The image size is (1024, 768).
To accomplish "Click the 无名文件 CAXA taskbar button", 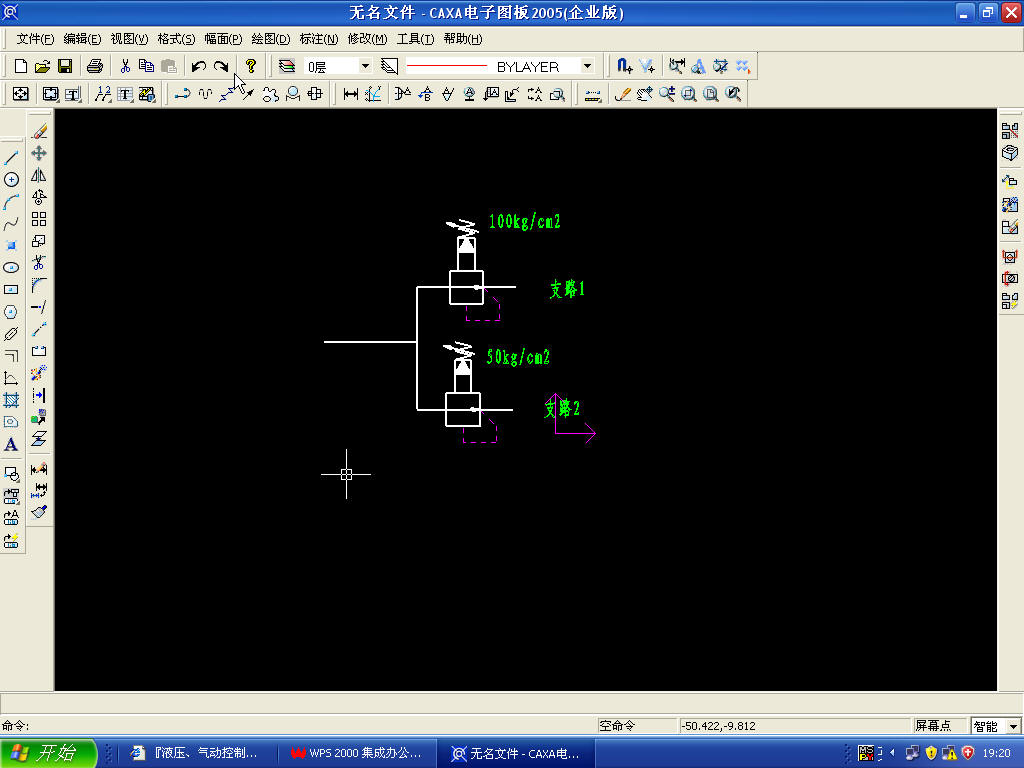I will [x=515, y=753].
